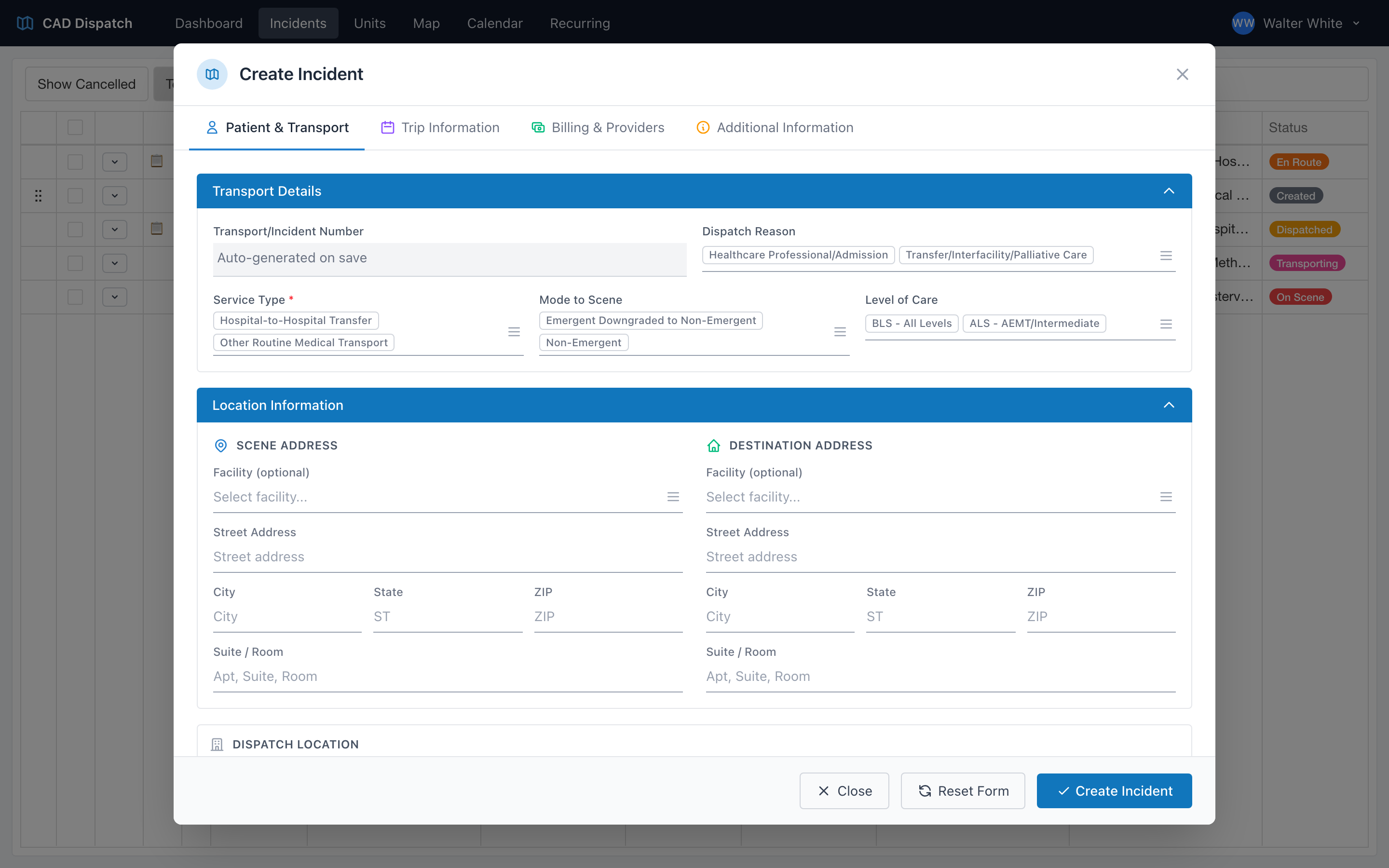The width and height of the screenshot is (1389, 868).
Task: Expand the Transporting row chevron
Action: point(115,263)
